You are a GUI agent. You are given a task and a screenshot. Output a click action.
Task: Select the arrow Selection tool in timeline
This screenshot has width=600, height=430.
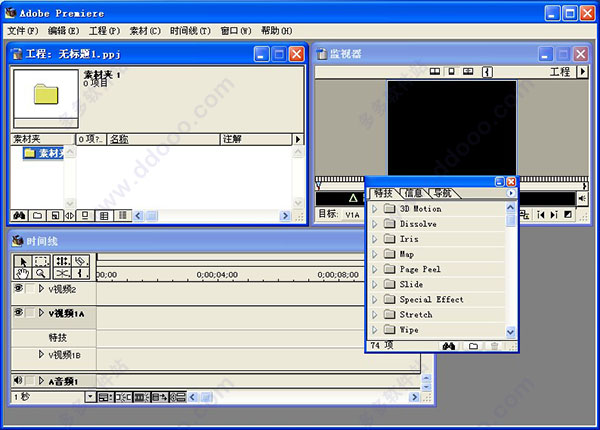coord(23,262)
